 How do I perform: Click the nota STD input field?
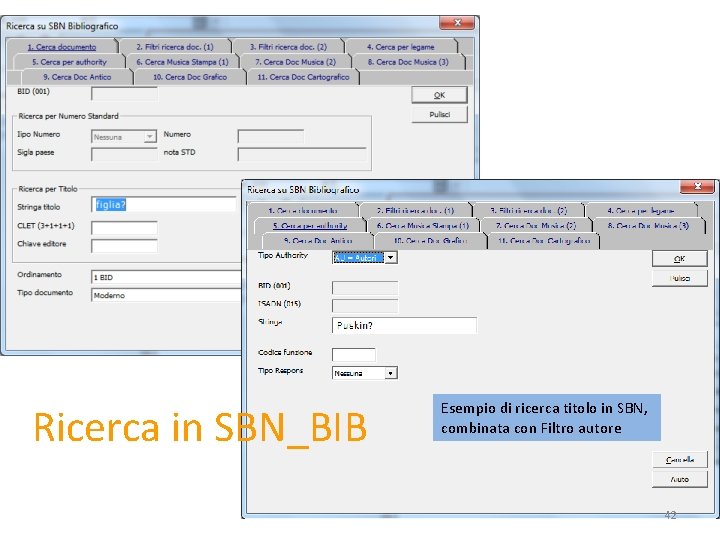302,154
